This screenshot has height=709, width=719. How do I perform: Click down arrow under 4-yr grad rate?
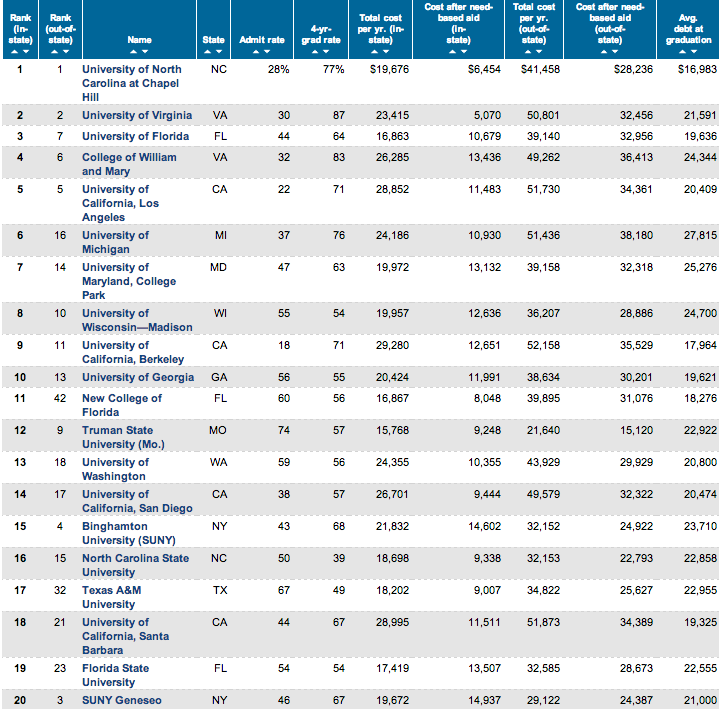coord(326,52)
